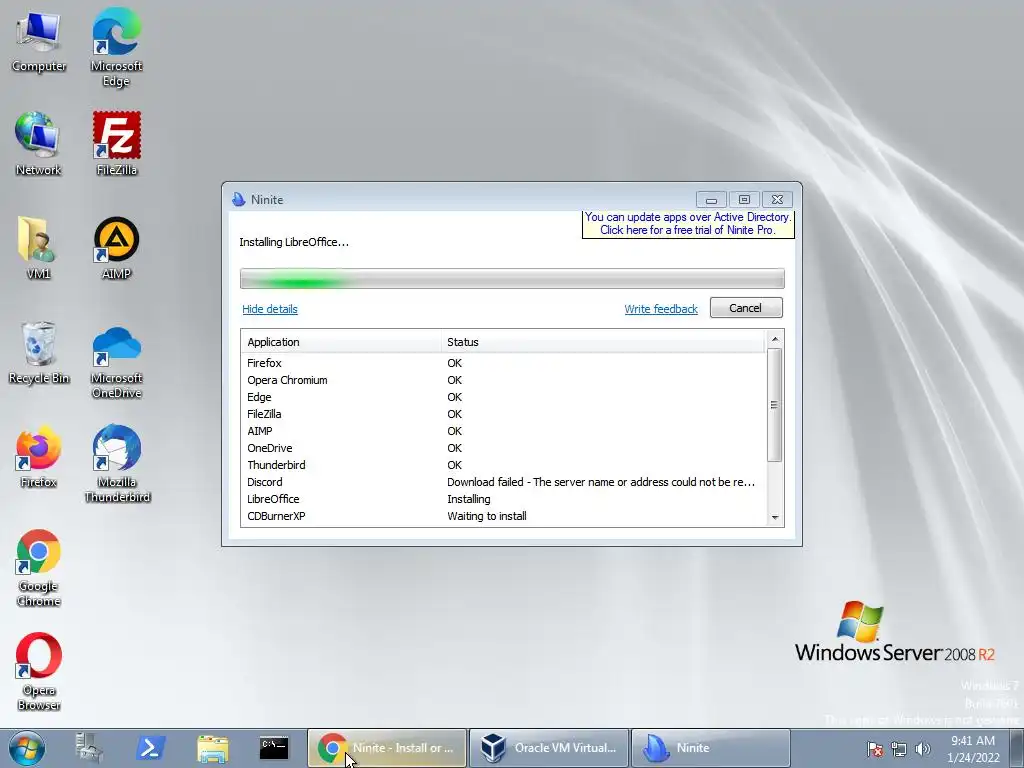Open Windows Explorer from the taskbar
The height and width of the screenshot is (768, 1024).
(x=212, y=748)
